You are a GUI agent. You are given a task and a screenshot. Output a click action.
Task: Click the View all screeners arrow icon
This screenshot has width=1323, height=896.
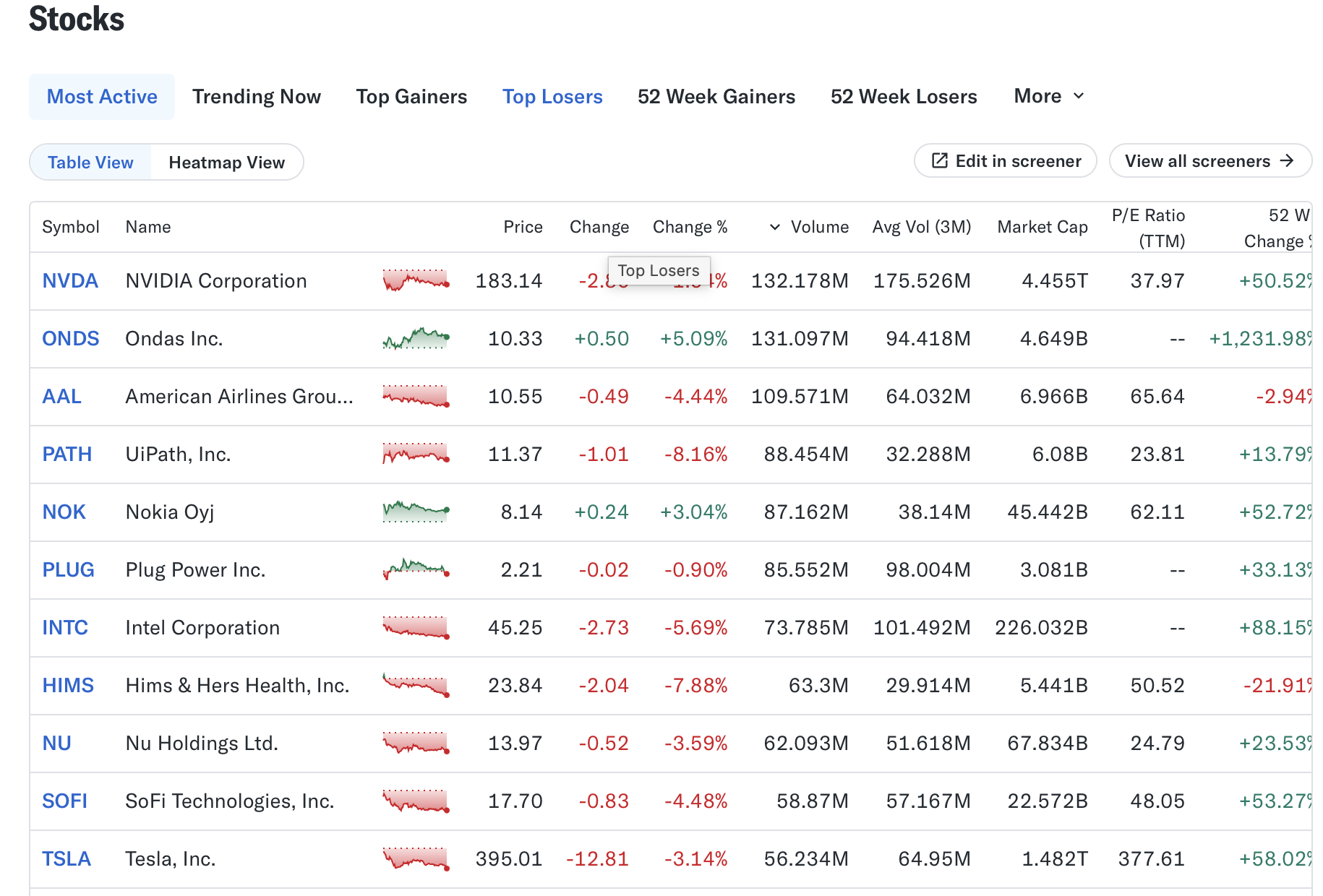click(x=1287, y=160)
